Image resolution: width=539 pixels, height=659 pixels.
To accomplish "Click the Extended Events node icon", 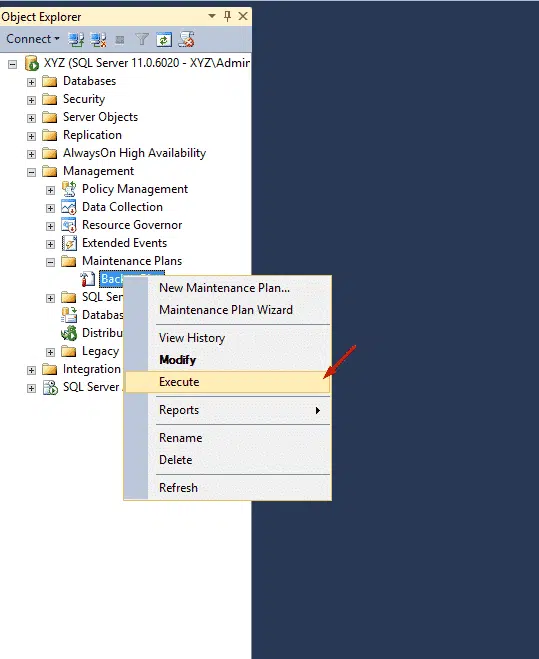I will coord(69,243).
